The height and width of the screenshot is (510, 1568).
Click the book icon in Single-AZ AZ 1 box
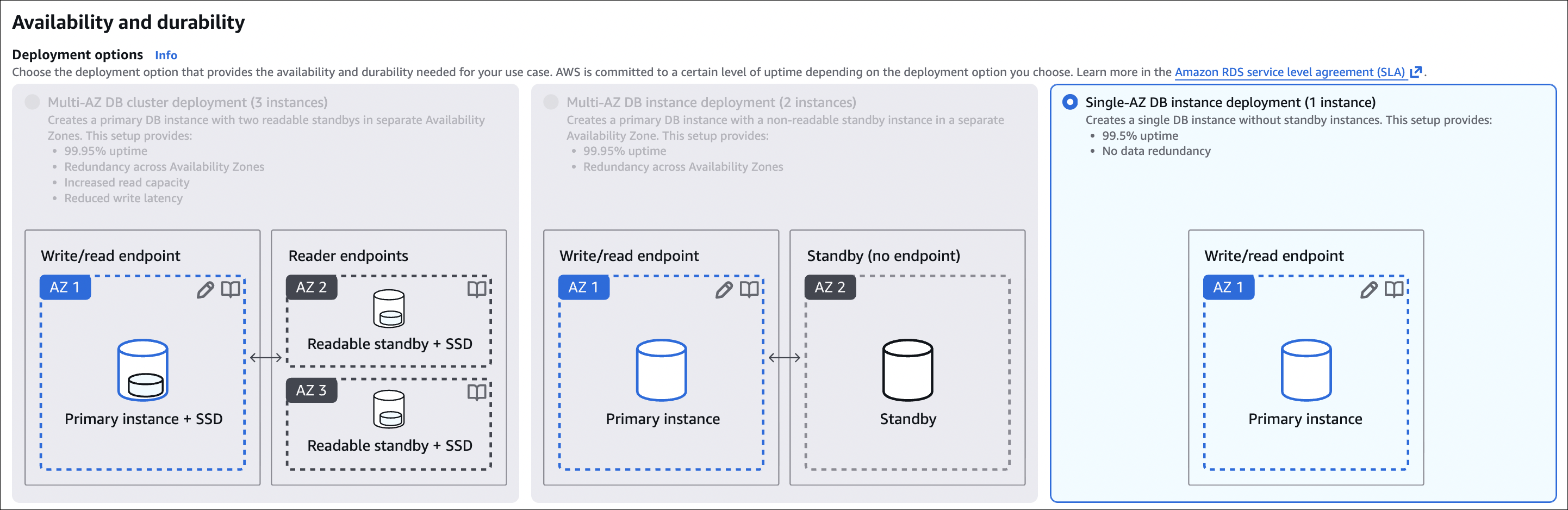(1394, 289)
